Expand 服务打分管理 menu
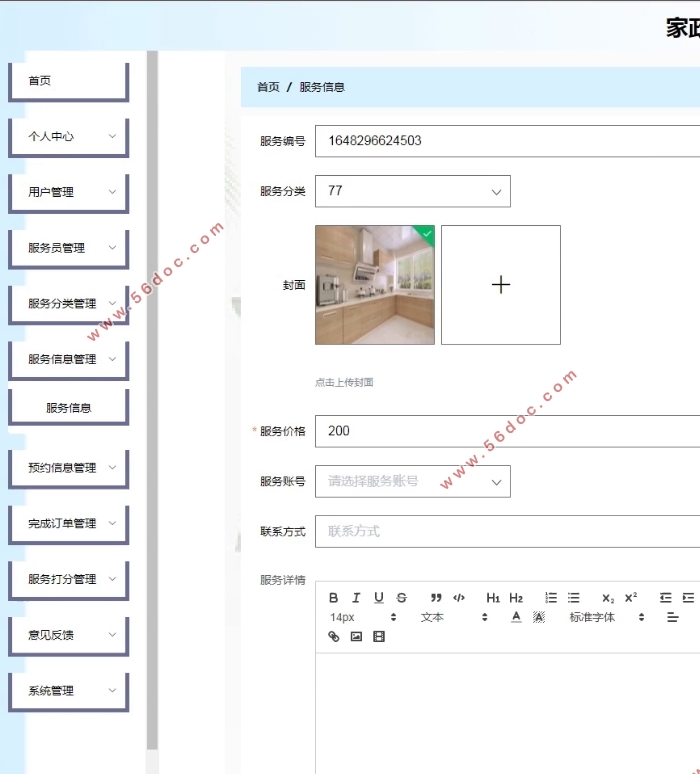This screenshot has height=774, width=700. 69,580
